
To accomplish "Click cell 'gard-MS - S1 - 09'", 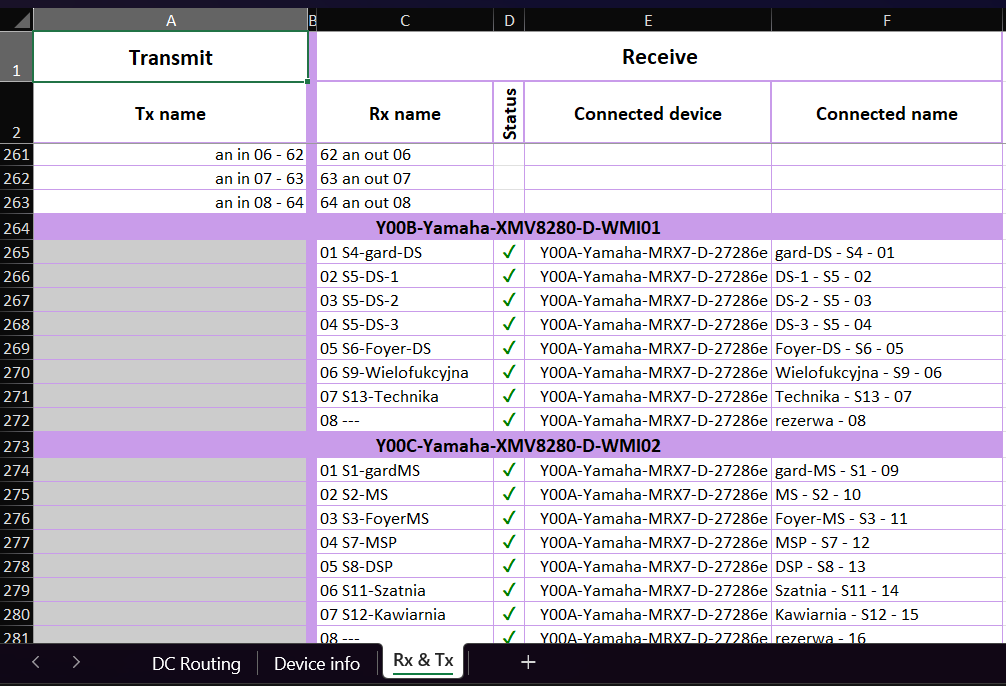I will click(x=887, y=470).
